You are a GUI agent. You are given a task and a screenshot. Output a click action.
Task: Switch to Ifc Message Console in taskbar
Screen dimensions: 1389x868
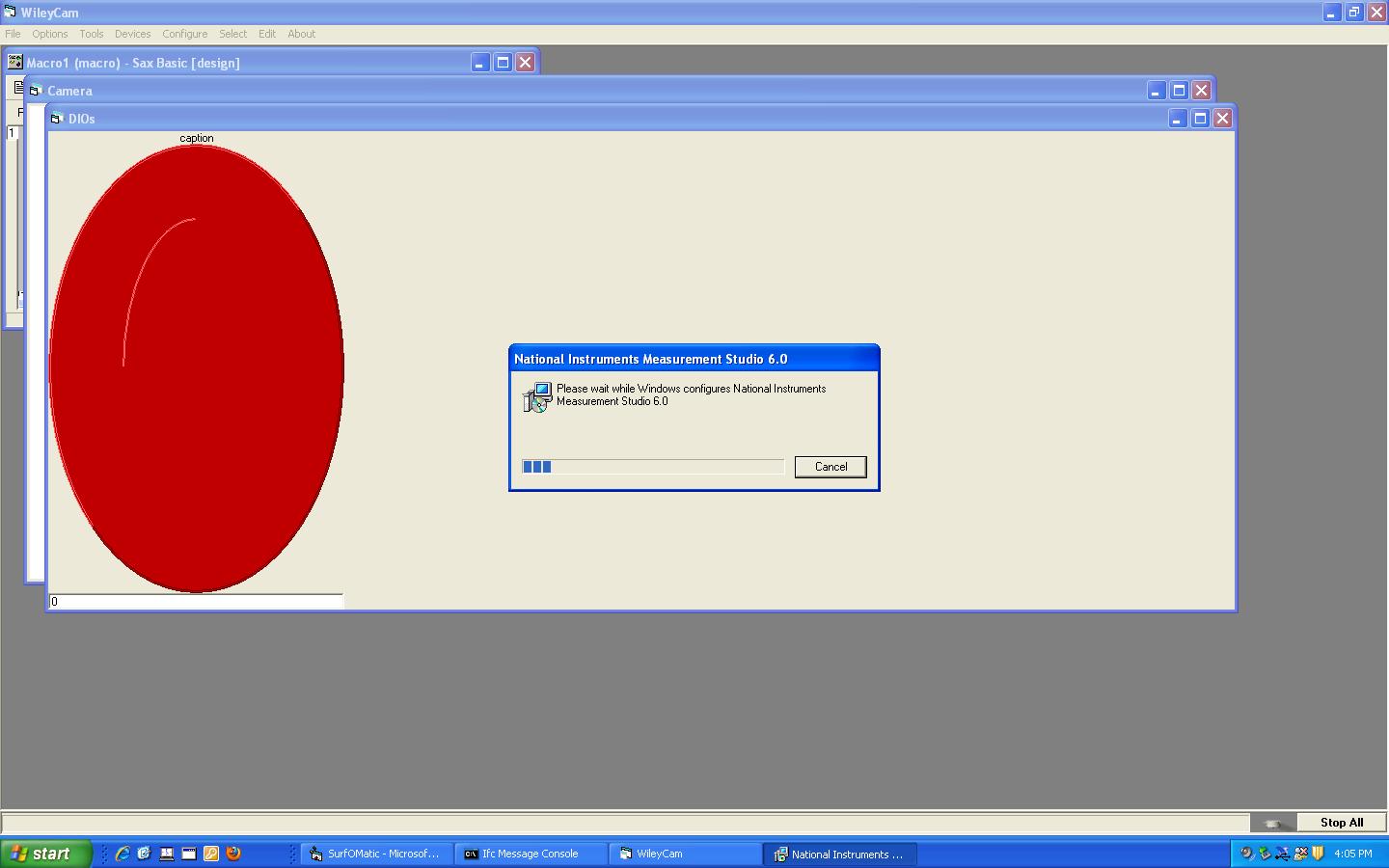[x=530, y=854]
